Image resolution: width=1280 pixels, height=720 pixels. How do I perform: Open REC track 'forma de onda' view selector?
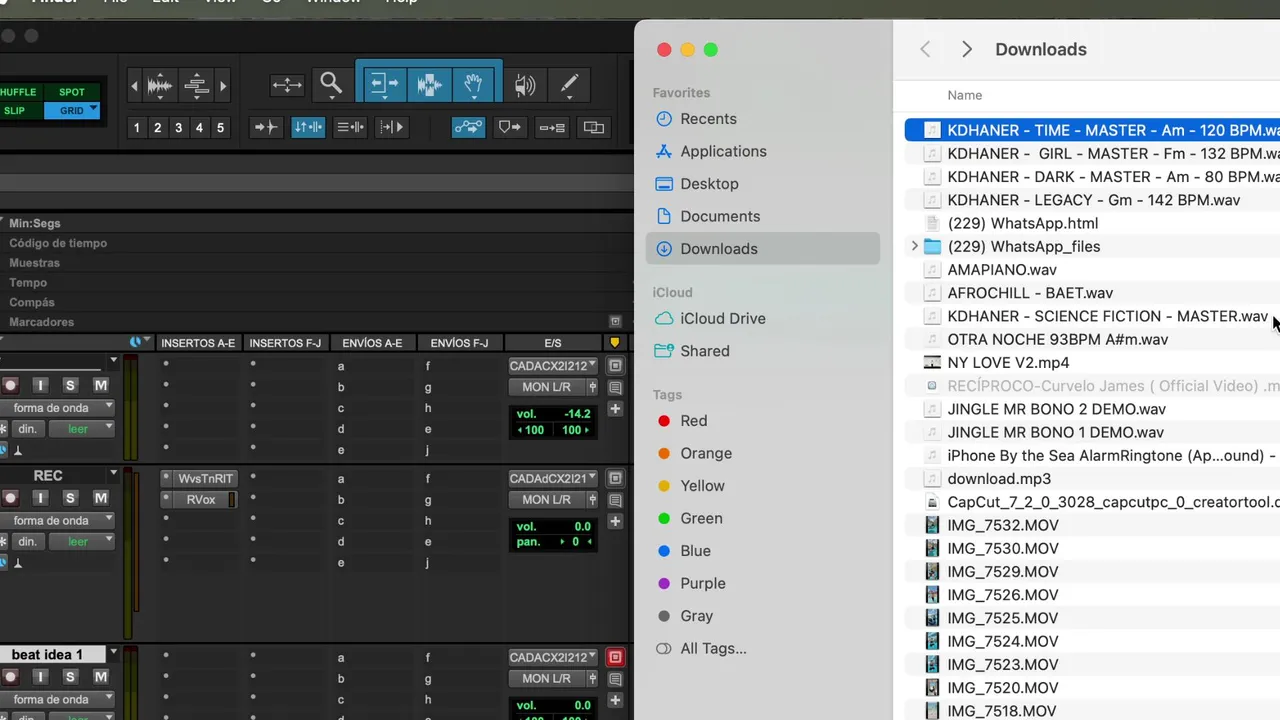(x=57, y=521)
